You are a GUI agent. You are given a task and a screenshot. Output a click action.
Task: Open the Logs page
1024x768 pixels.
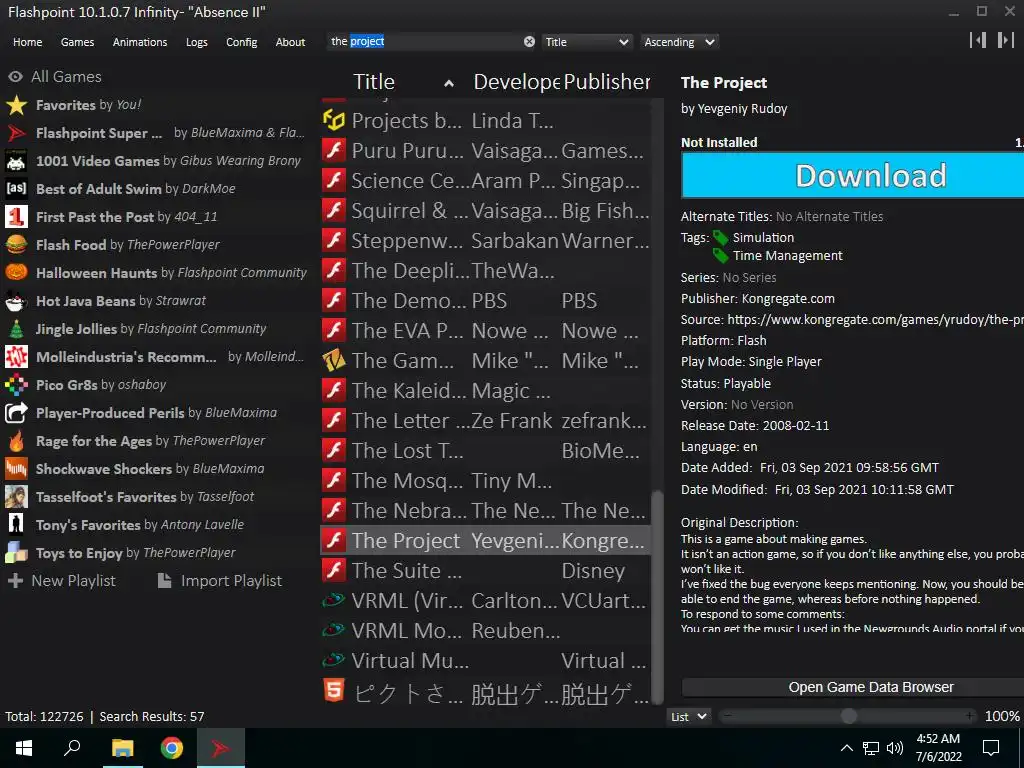[x=197, y=42]
